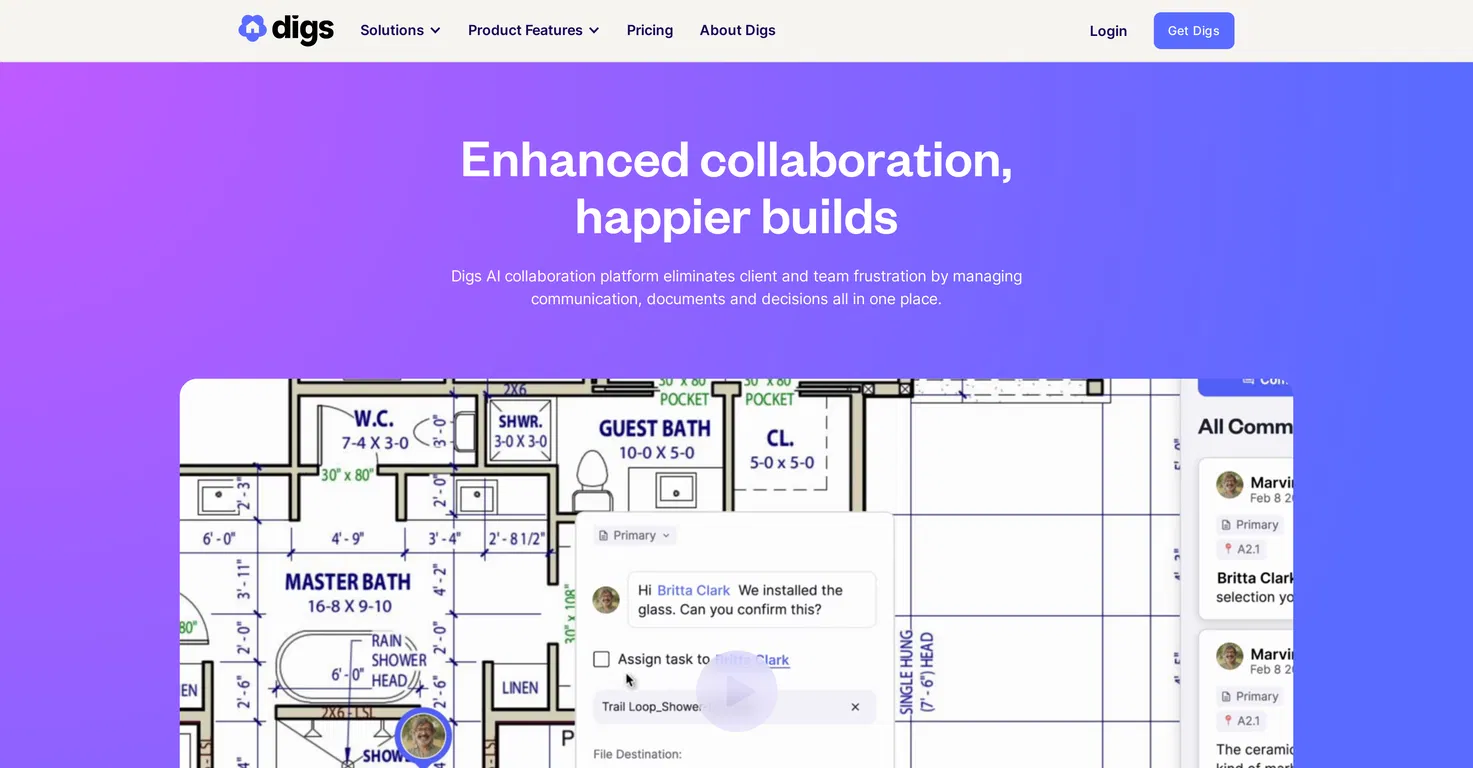Click the All Comments heading

(x=1245, y=427)
